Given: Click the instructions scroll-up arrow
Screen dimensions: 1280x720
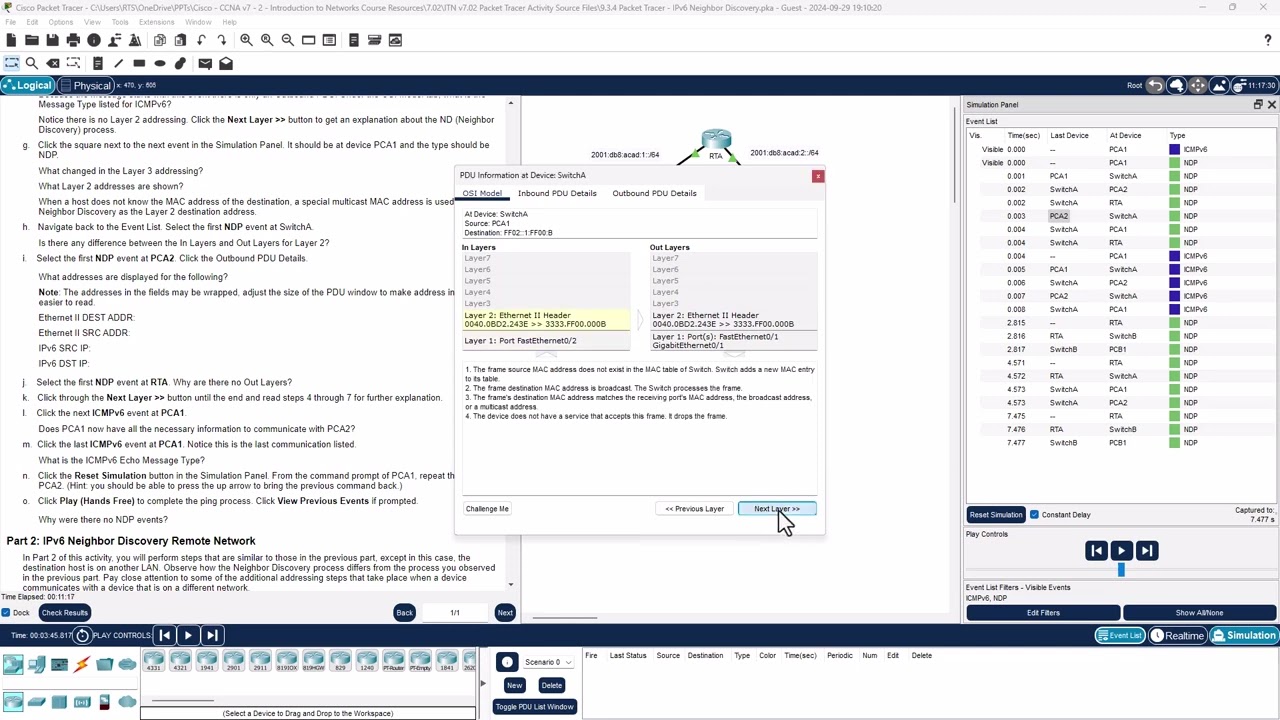Looking at the screenshot, I should [511, 103].
